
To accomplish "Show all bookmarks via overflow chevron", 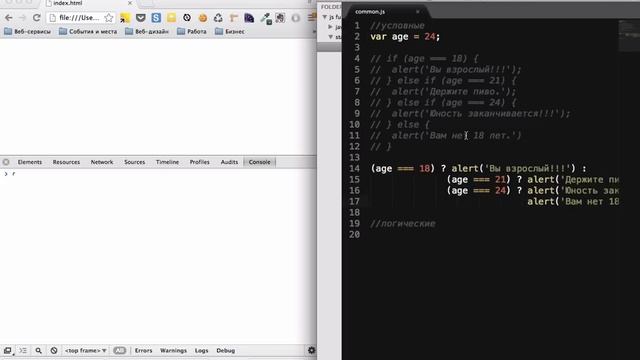I will (x=314, y=31).
